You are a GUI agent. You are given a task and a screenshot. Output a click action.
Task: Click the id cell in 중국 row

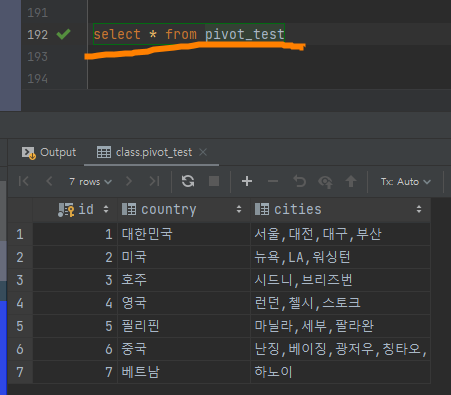(x=75, y=349)
